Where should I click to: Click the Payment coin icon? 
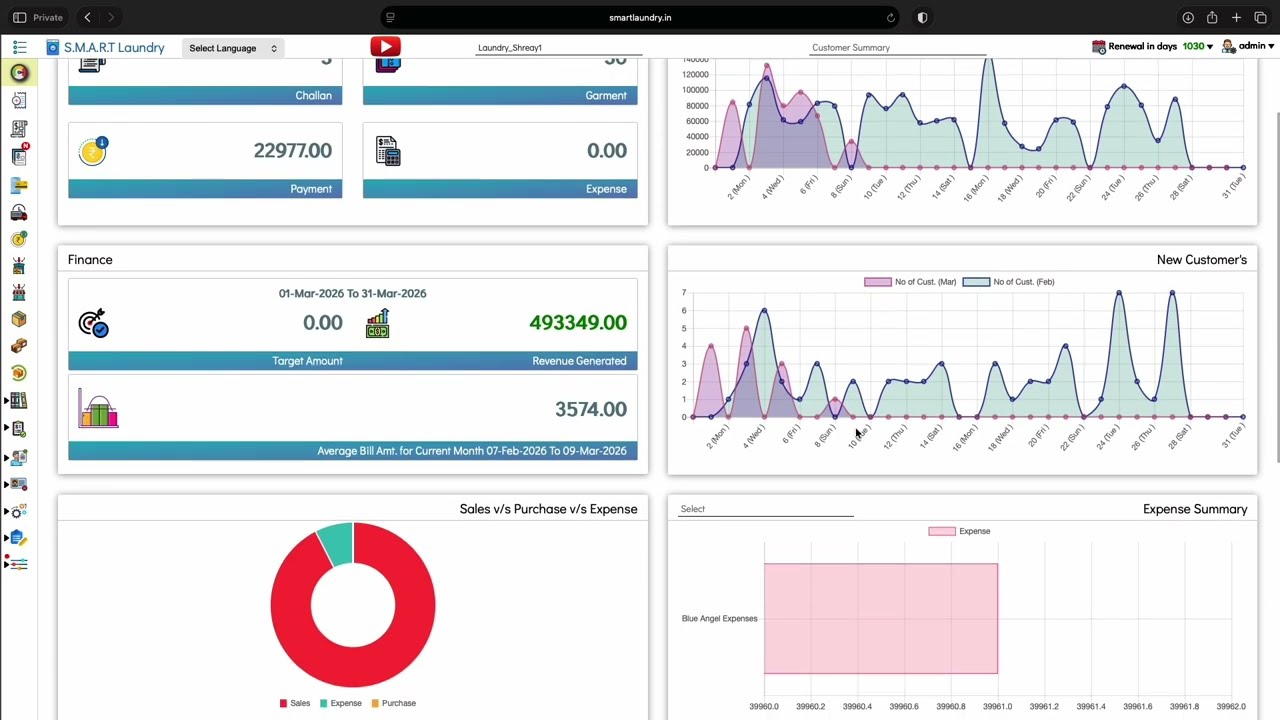(93, 150)
